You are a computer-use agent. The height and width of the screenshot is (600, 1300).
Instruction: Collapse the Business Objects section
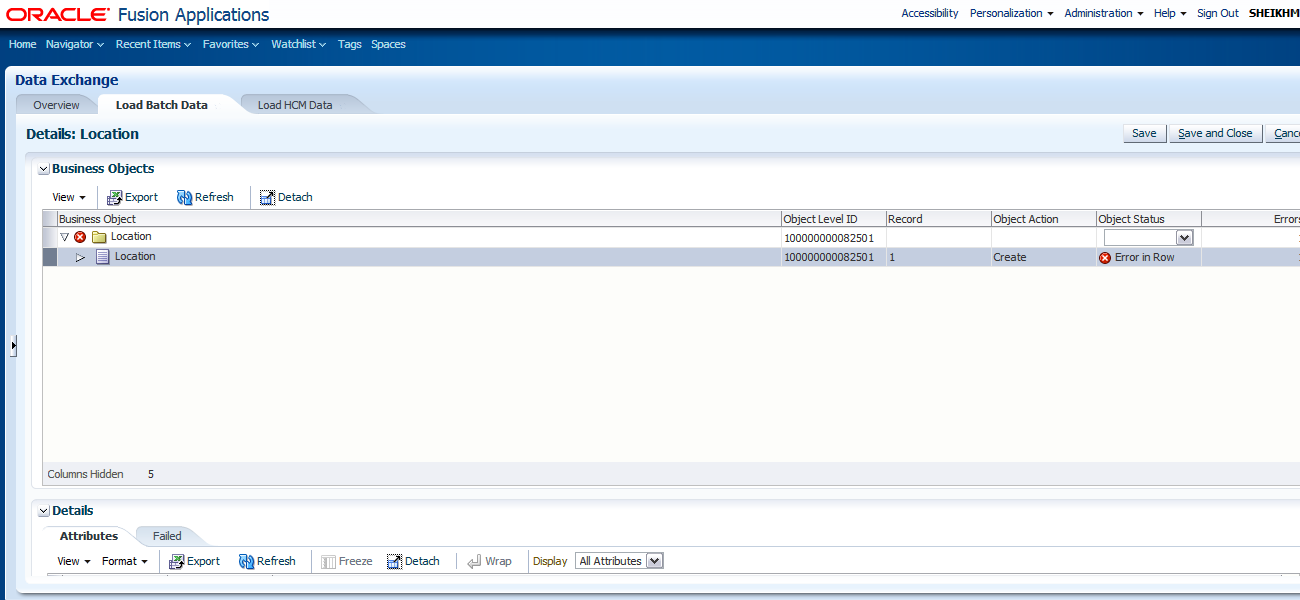tap(43, 168)
